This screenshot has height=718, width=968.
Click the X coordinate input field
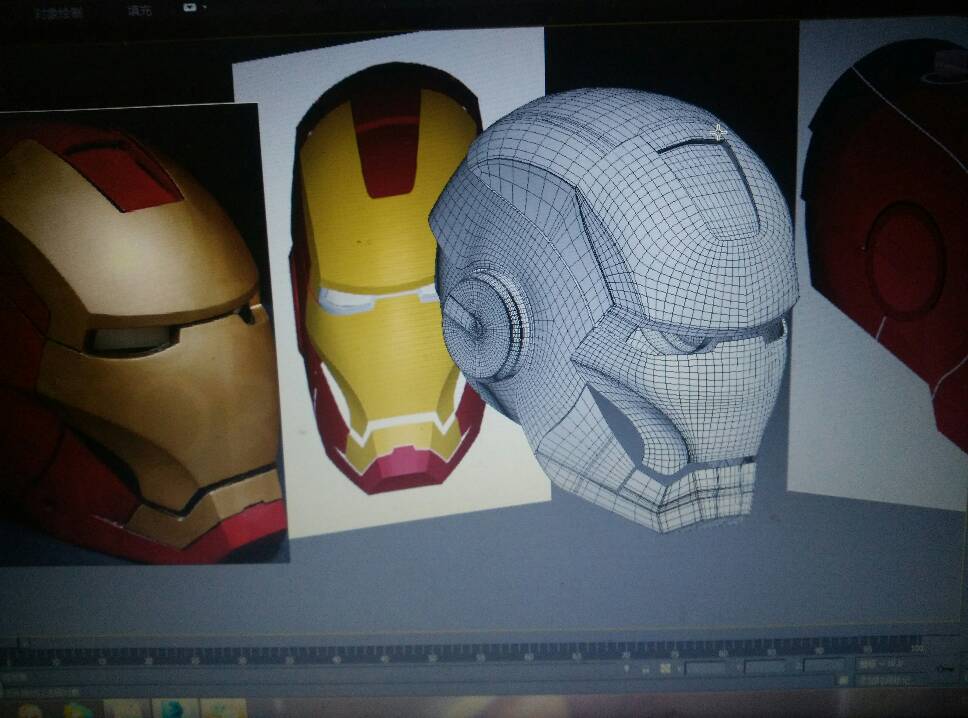point(705,667)
